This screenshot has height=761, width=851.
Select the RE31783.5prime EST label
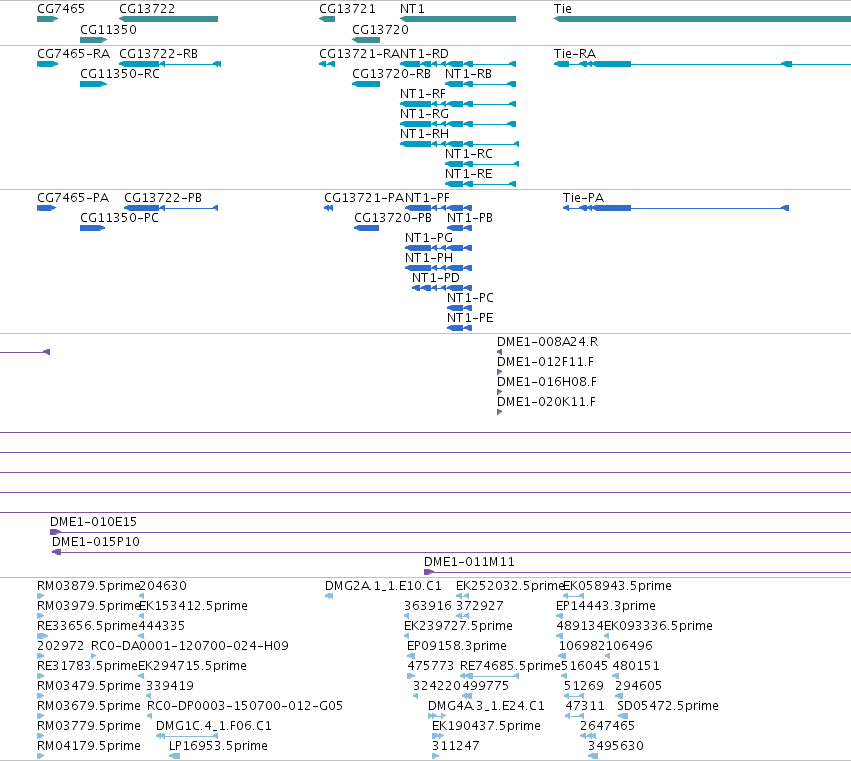[87, 667]
